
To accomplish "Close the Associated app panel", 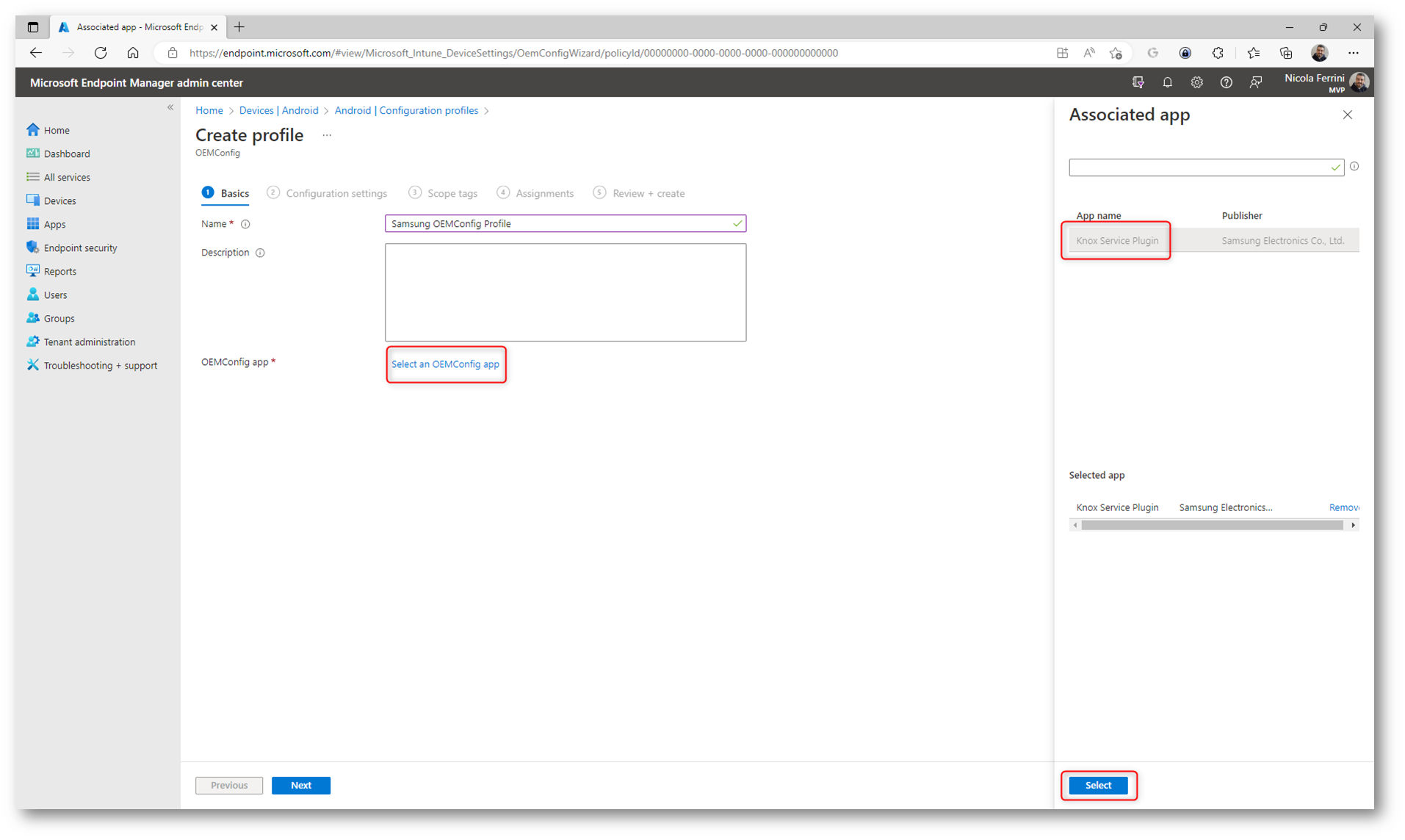I will tap(1347, 115).
